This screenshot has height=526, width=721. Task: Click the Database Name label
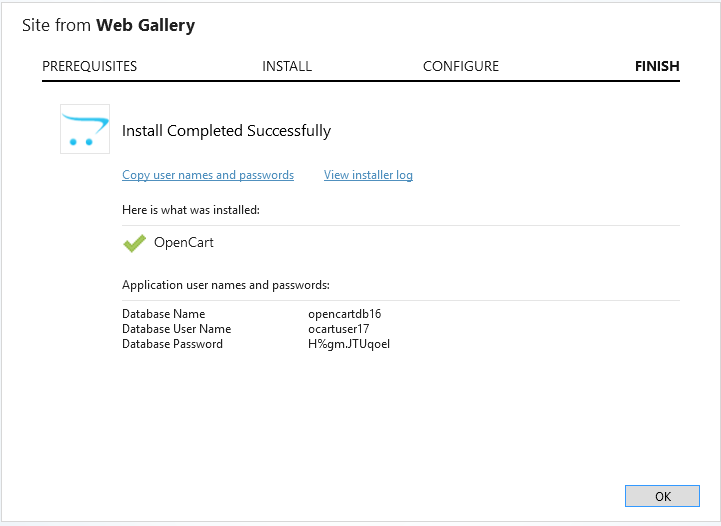coord(163,314)
